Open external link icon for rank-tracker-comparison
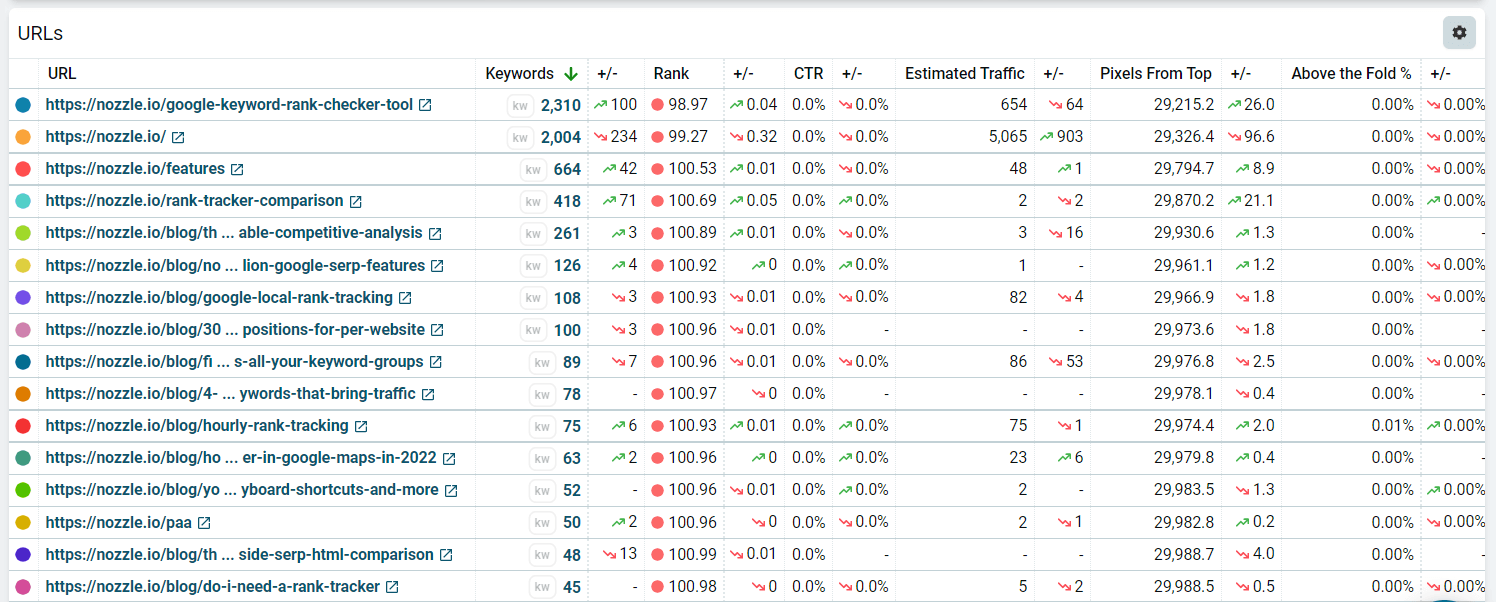This screenshot has width=1496, height=602. click(355, 201)
